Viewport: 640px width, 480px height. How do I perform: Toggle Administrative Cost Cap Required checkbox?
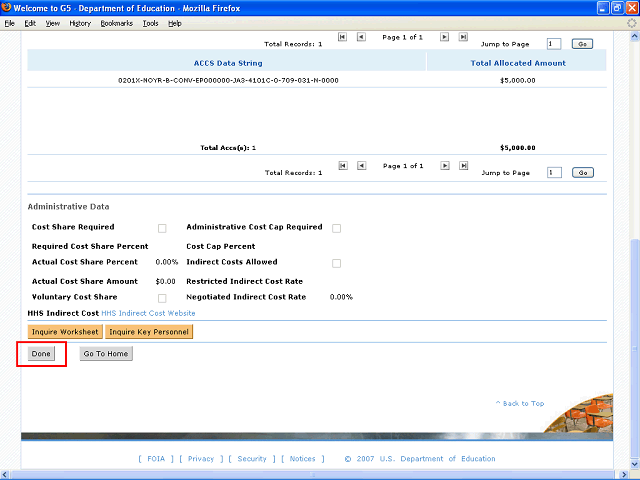tap(336, 228)
